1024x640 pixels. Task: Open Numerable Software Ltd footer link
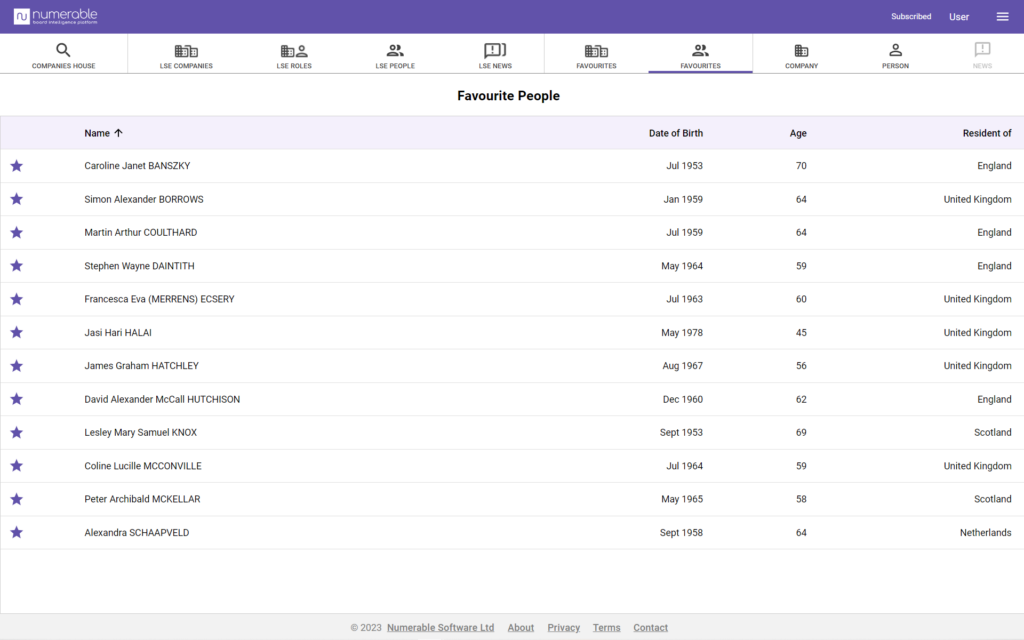coord(440,628)
